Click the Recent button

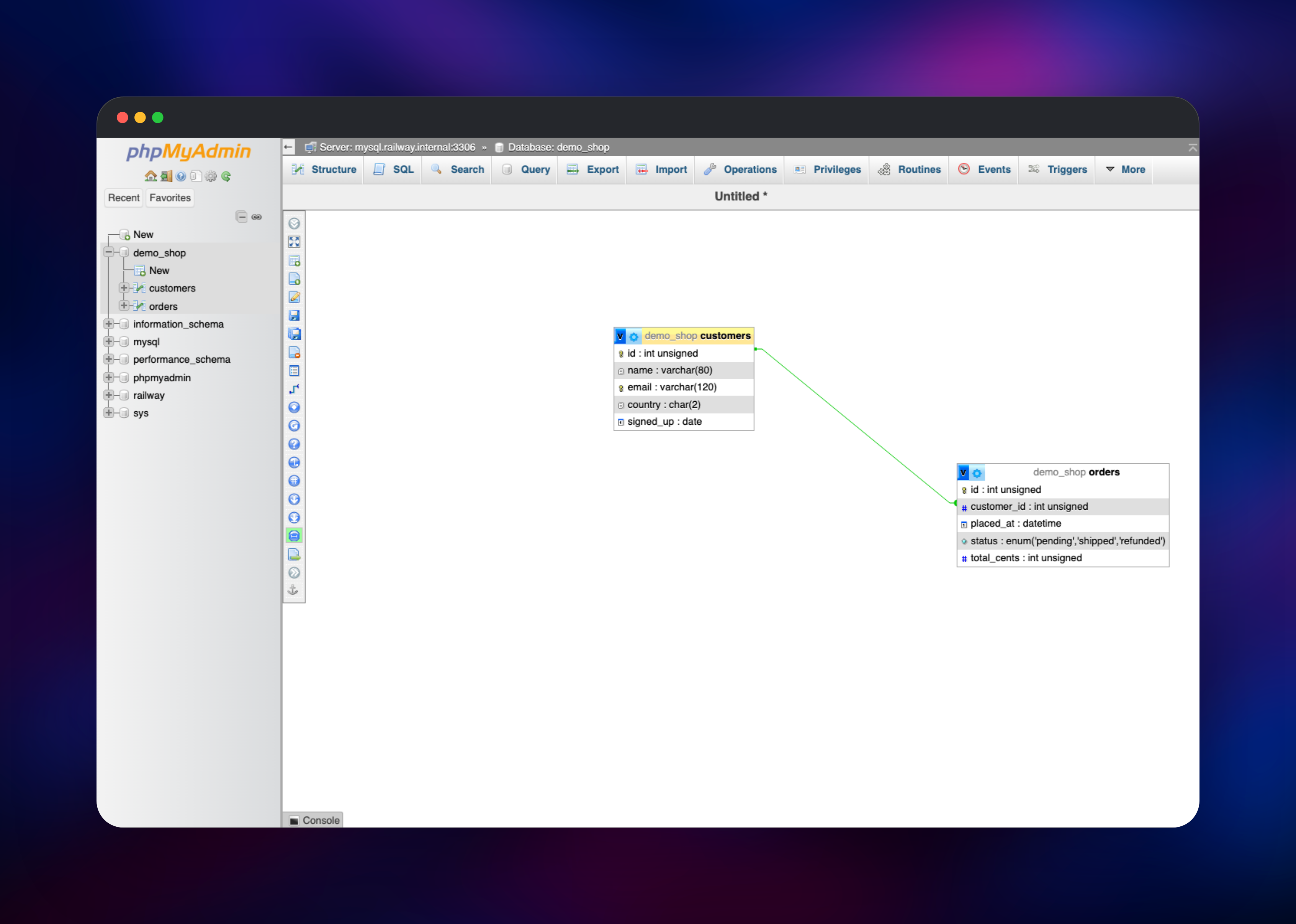point(123,198)
